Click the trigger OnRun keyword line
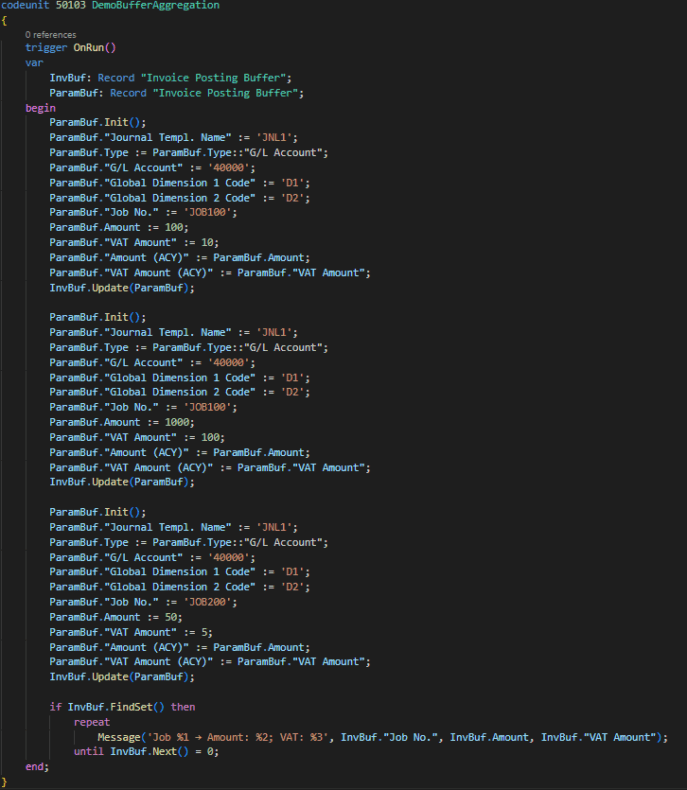 click(71, 47)
